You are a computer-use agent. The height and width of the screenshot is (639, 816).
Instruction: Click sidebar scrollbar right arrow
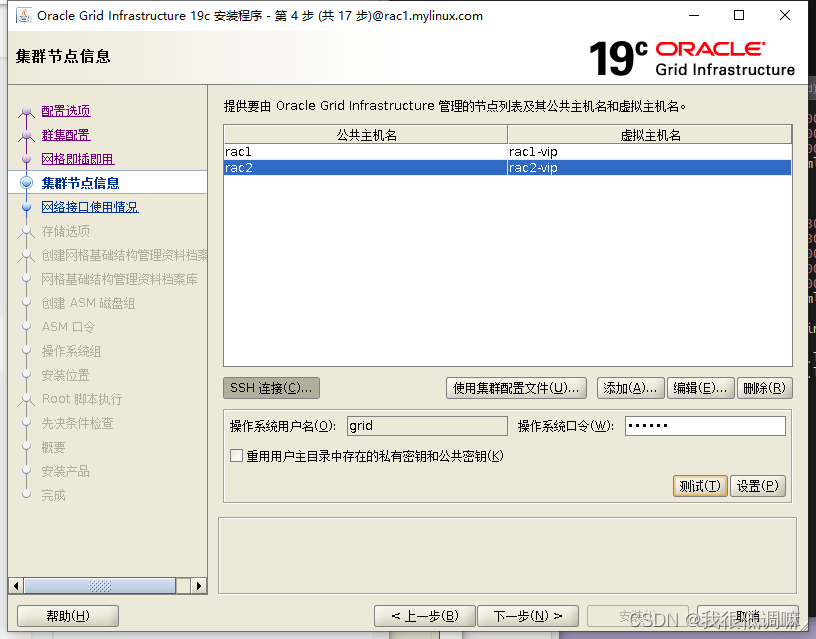[x=199, y=586]
